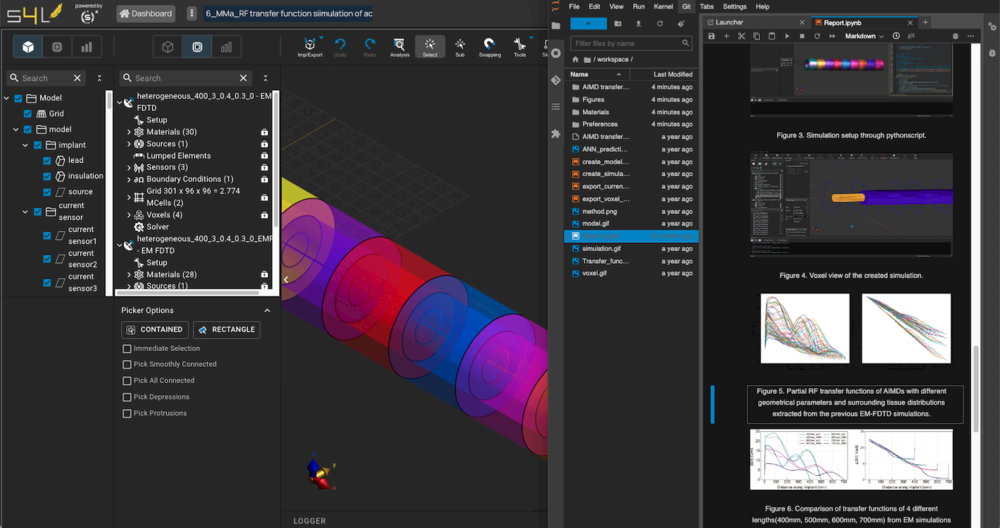The height and width of the screenshot is (528, 1000).
Task: Expand the Materials (30) tree node
Action: tap(129, 132)
